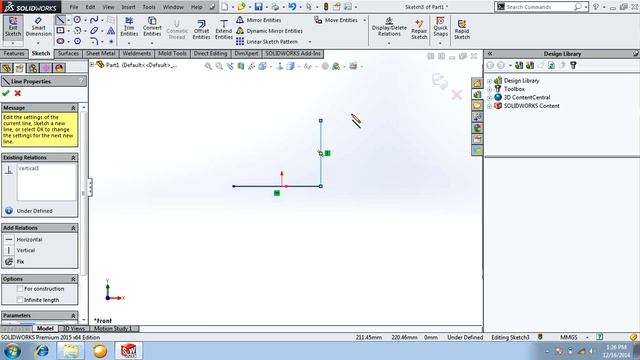640x360 pixels.
Task: Activate Trim Entities tool
Action: pos(129,27)
